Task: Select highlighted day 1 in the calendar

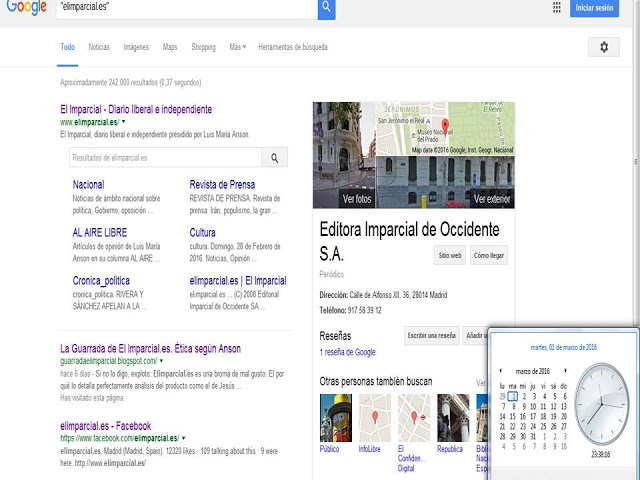Action: click(x=513, y=396)
